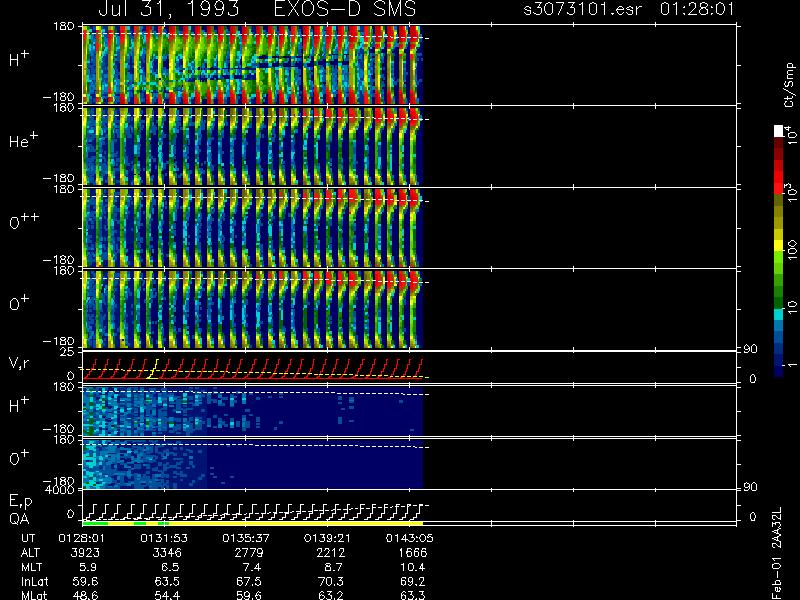Click the MLT value '7.4'
The height and width of the screenshot is (600, 800).
point(252,567)
